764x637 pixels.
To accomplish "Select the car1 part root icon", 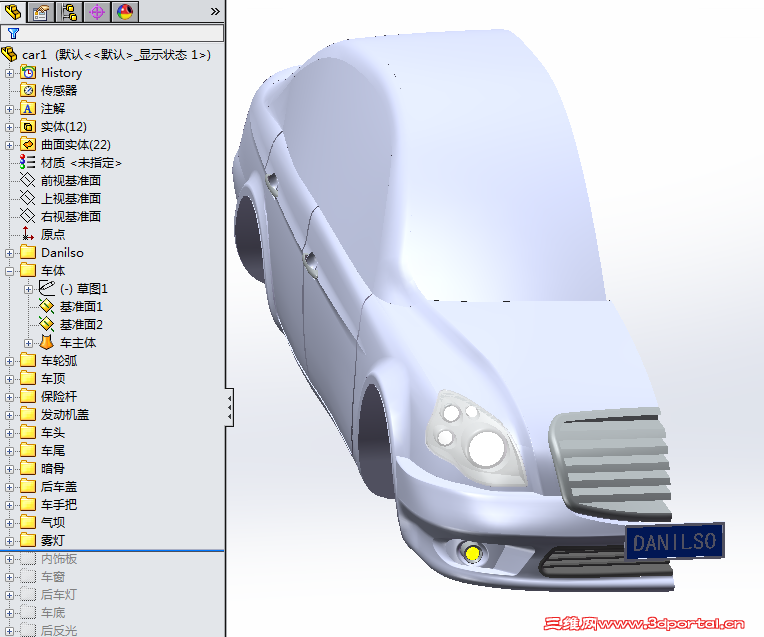I will (x=9, y=55).
